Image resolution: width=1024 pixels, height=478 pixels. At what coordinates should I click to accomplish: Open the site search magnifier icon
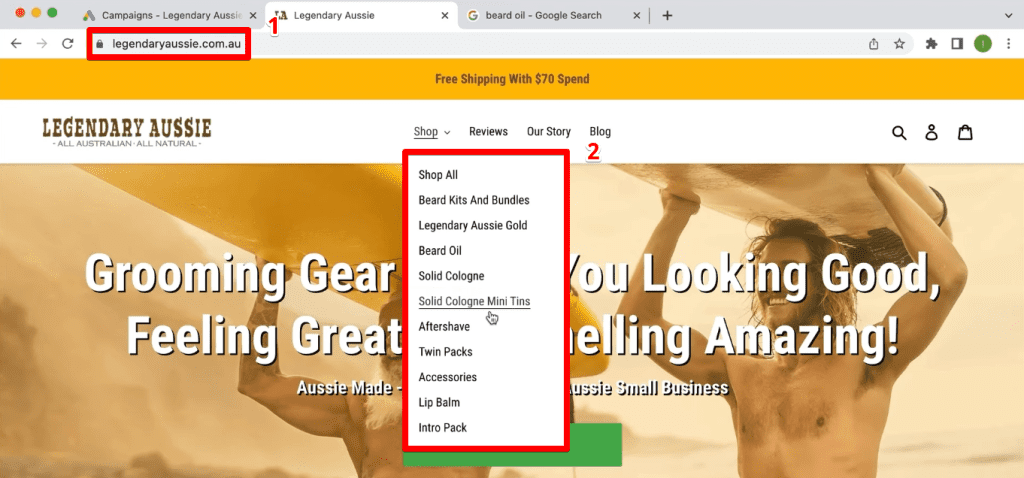click(899, 133)
